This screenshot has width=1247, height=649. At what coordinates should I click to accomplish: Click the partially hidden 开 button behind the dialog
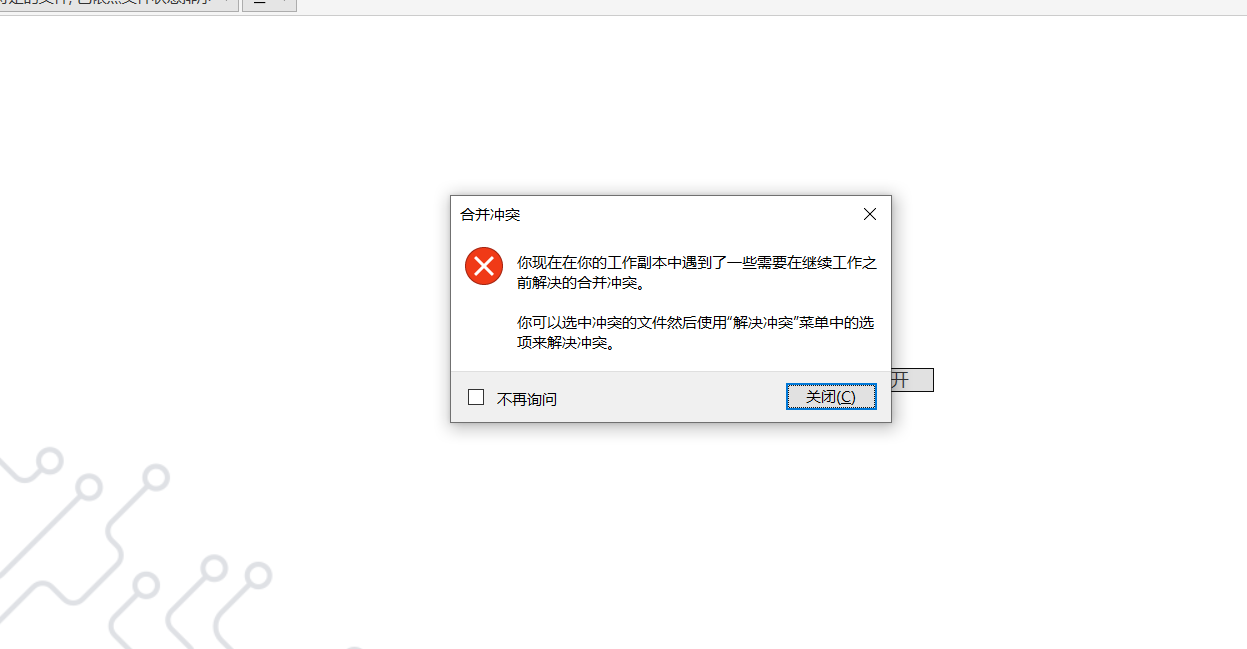tap(912, 380)
